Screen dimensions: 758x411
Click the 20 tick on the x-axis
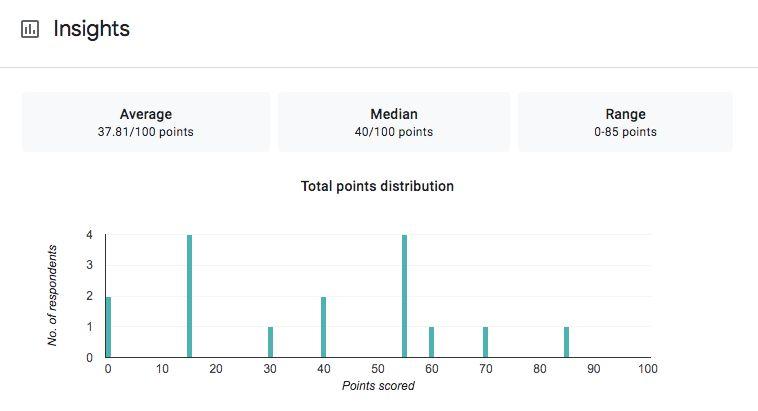pos(216,369)
